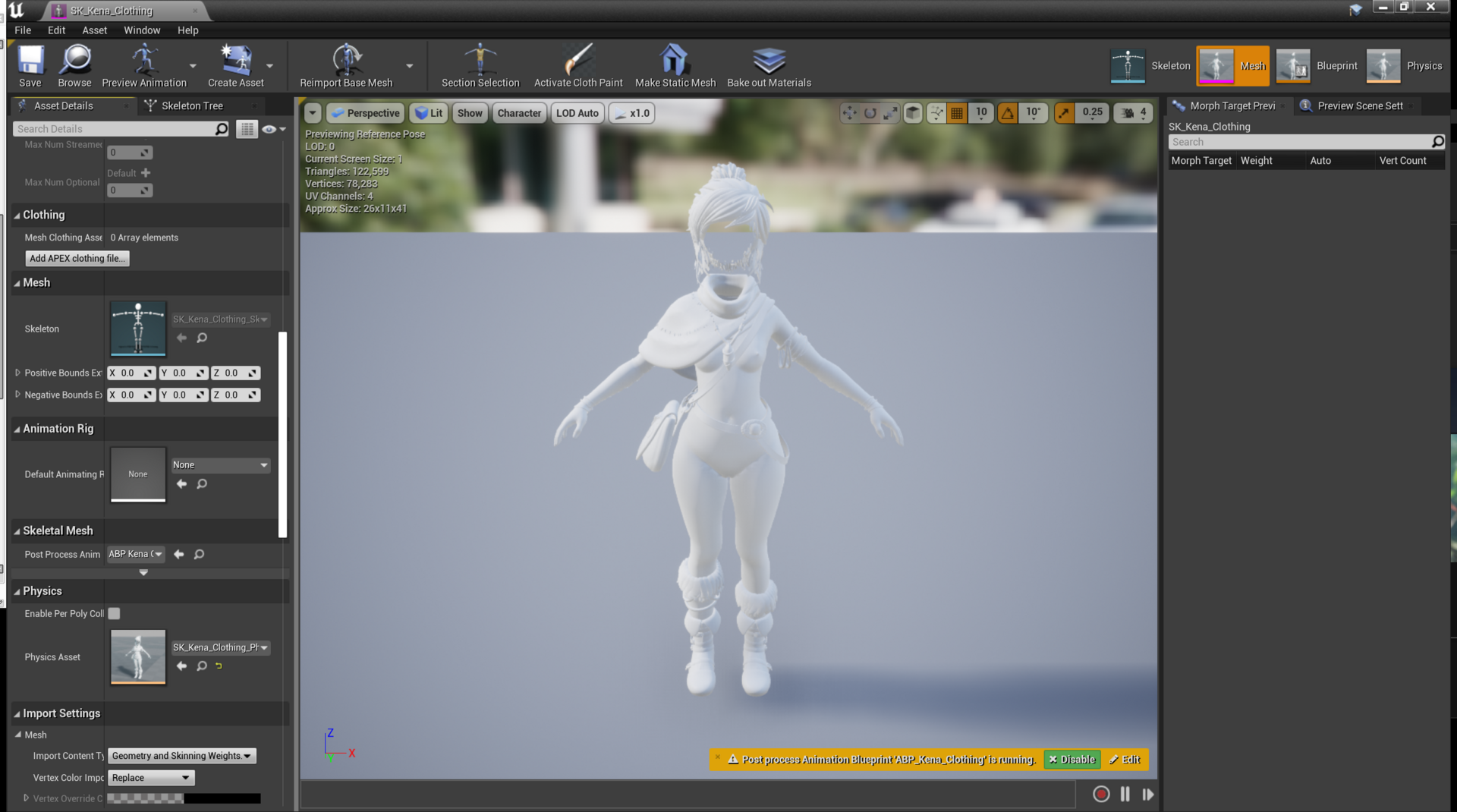Click the Create Asset icon
1457x812 pixels.
pos(236,66)
